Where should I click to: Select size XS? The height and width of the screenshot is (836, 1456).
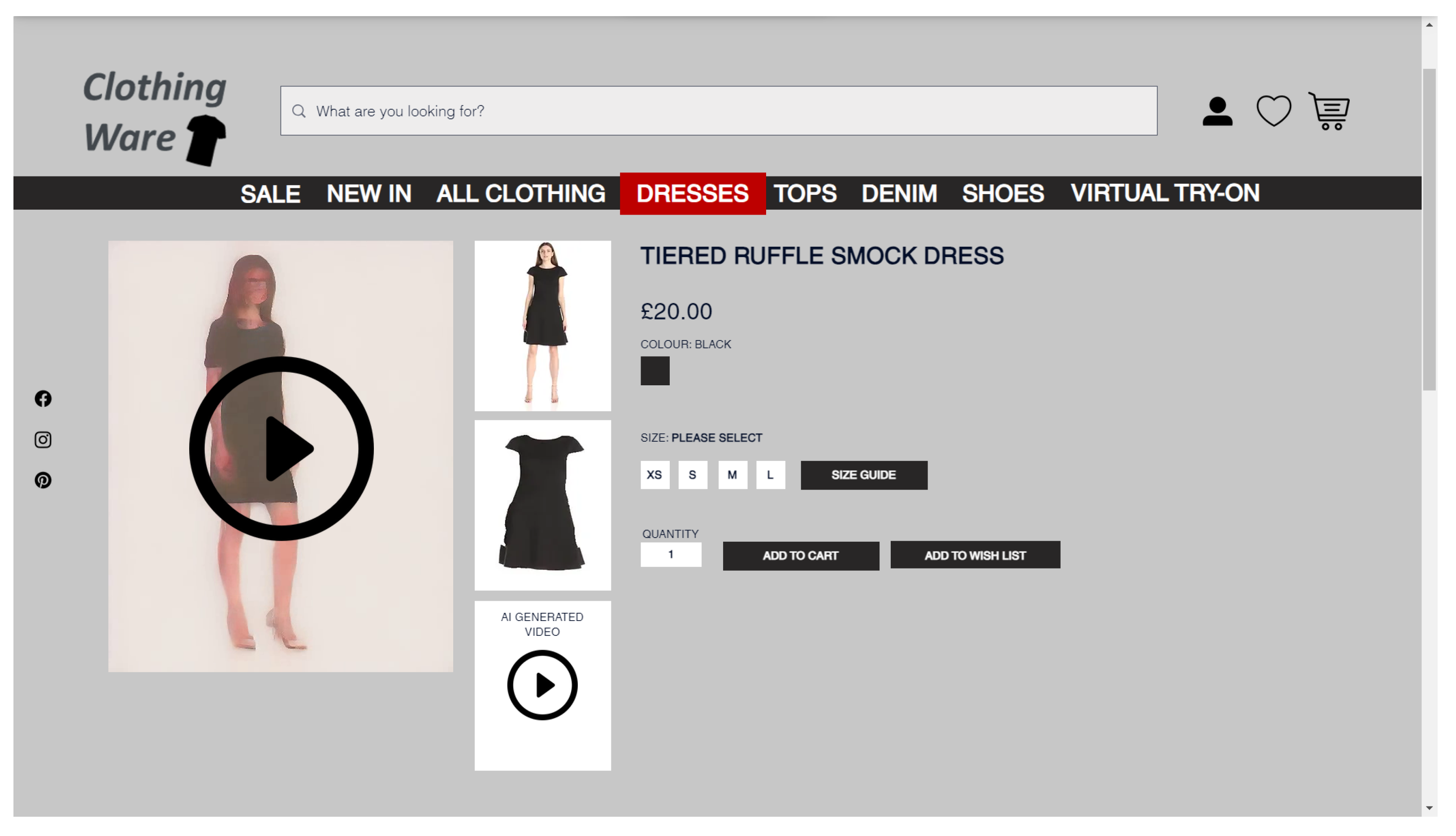pos(655,475)
